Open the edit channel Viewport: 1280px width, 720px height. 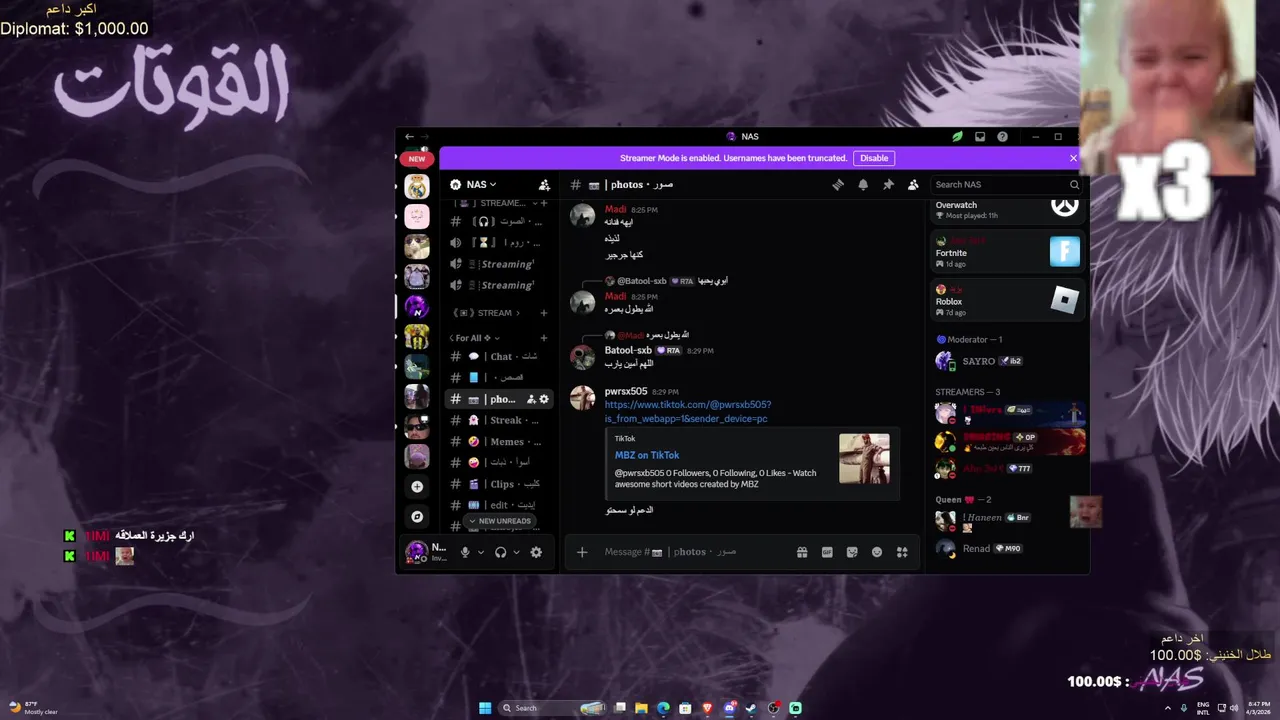coord(498,505)
